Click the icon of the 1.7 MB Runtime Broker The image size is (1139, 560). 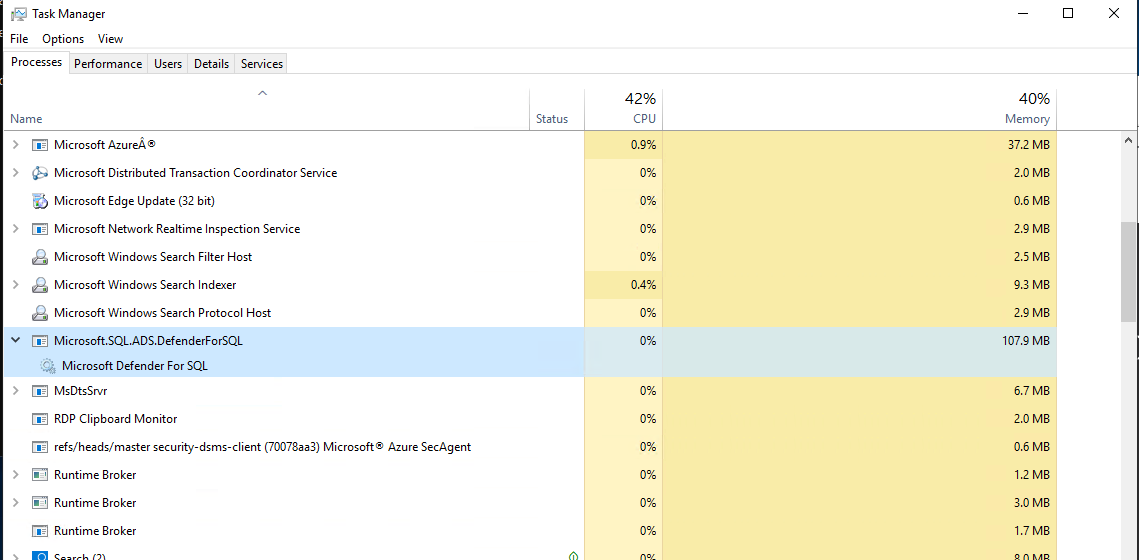pyautogui.click(x=40, y=531)
